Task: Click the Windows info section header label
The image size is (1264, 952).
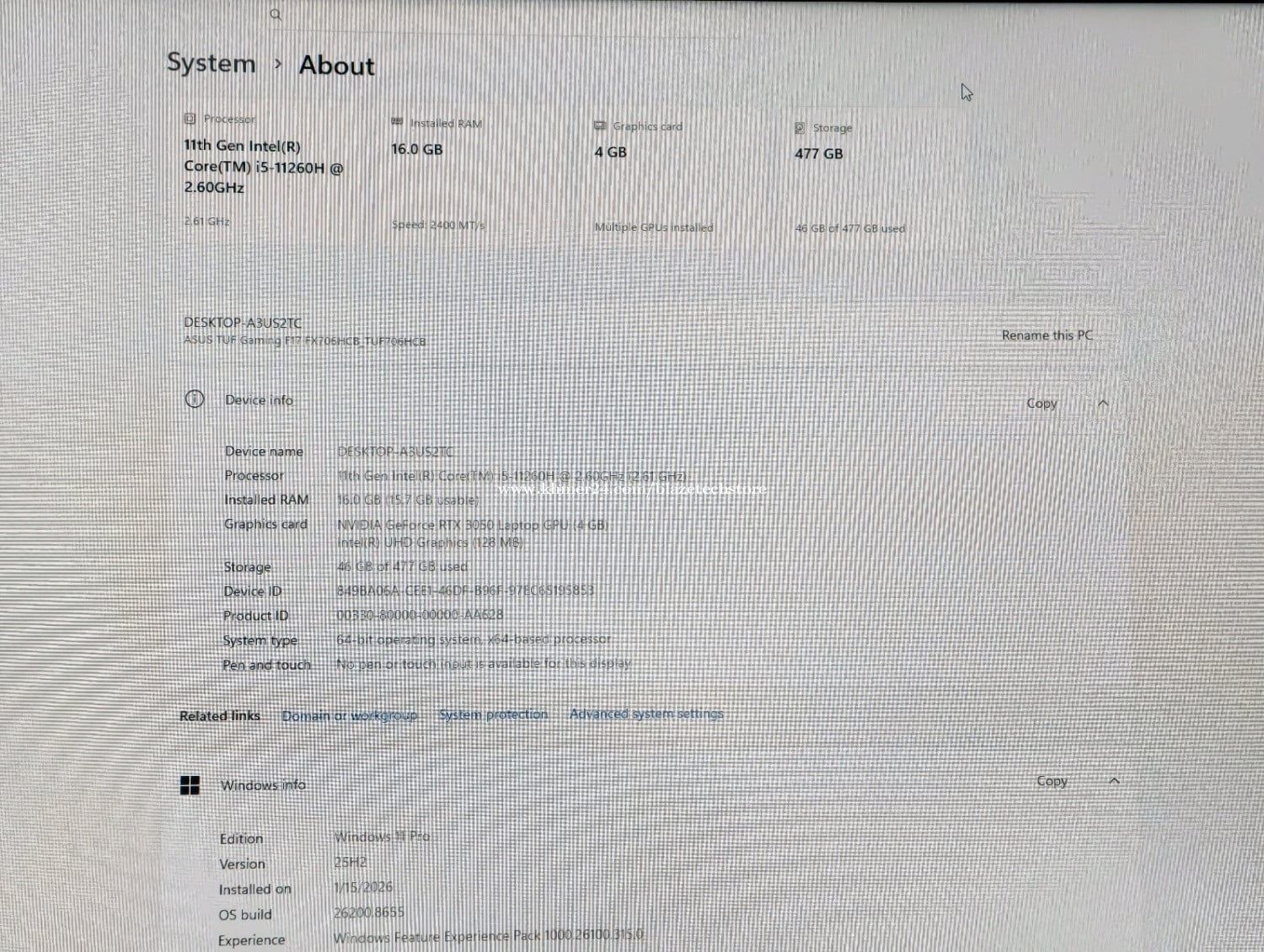Action: pyautogui.click(x=263, y=785)
